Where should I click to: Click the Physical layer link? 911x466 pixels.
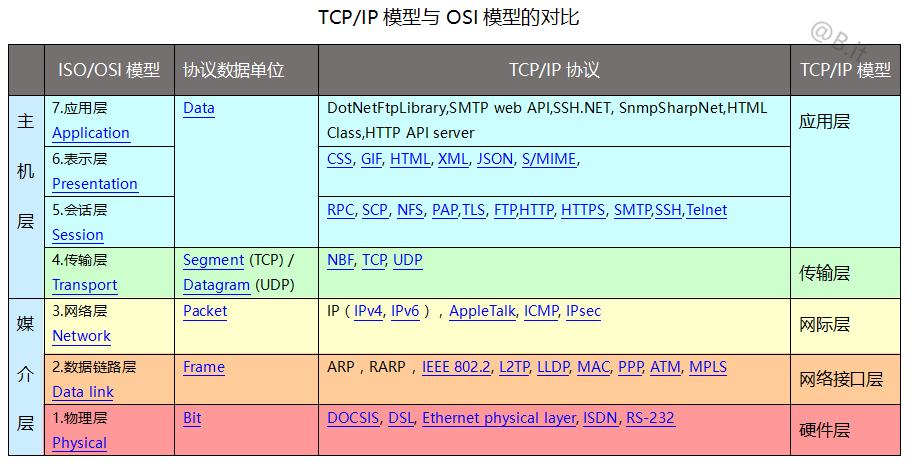pos(80,443)
